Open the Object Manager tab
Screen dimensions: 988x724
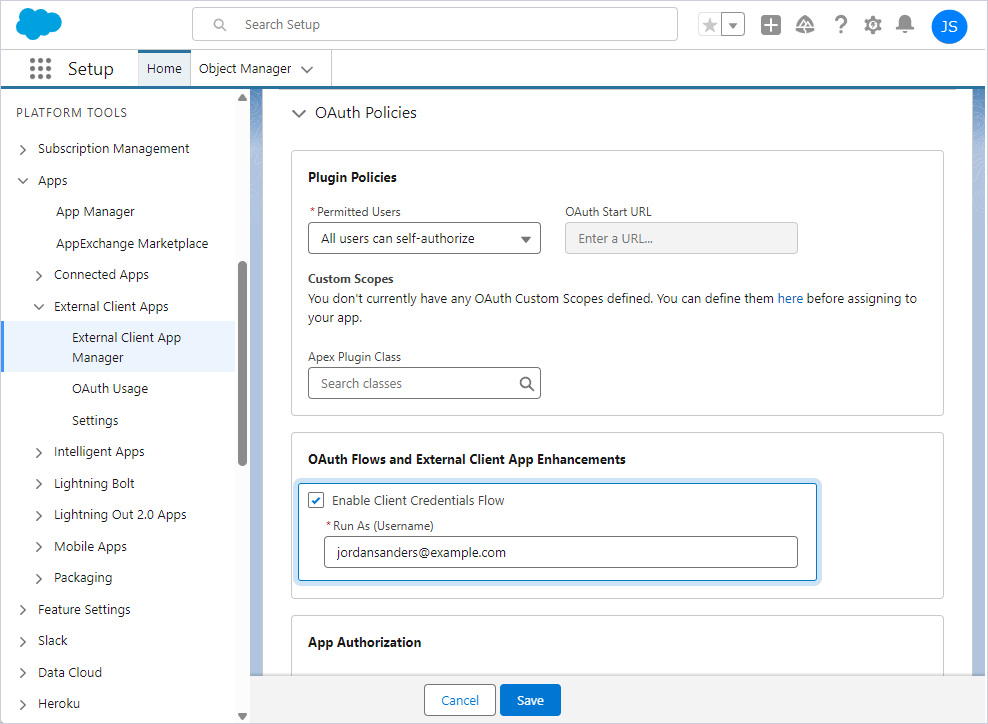click(x=245, y=68)
